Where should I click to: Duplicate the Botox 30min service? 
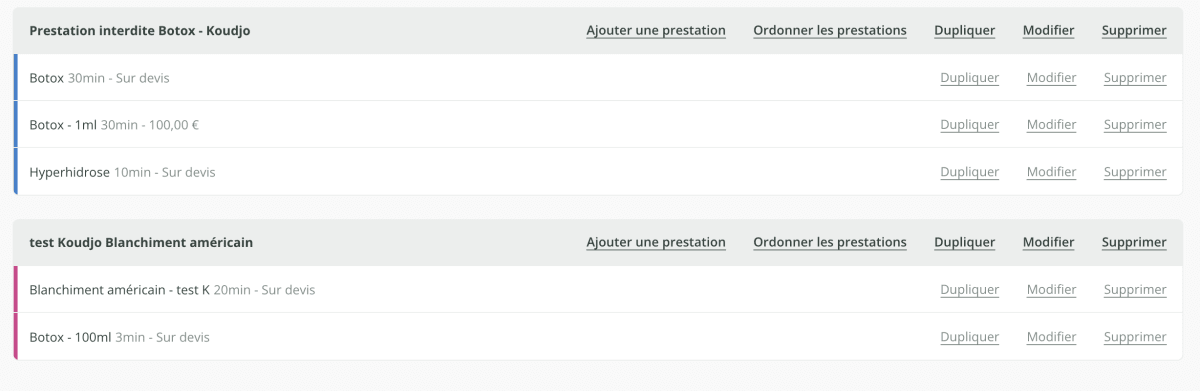click(969, 77)
